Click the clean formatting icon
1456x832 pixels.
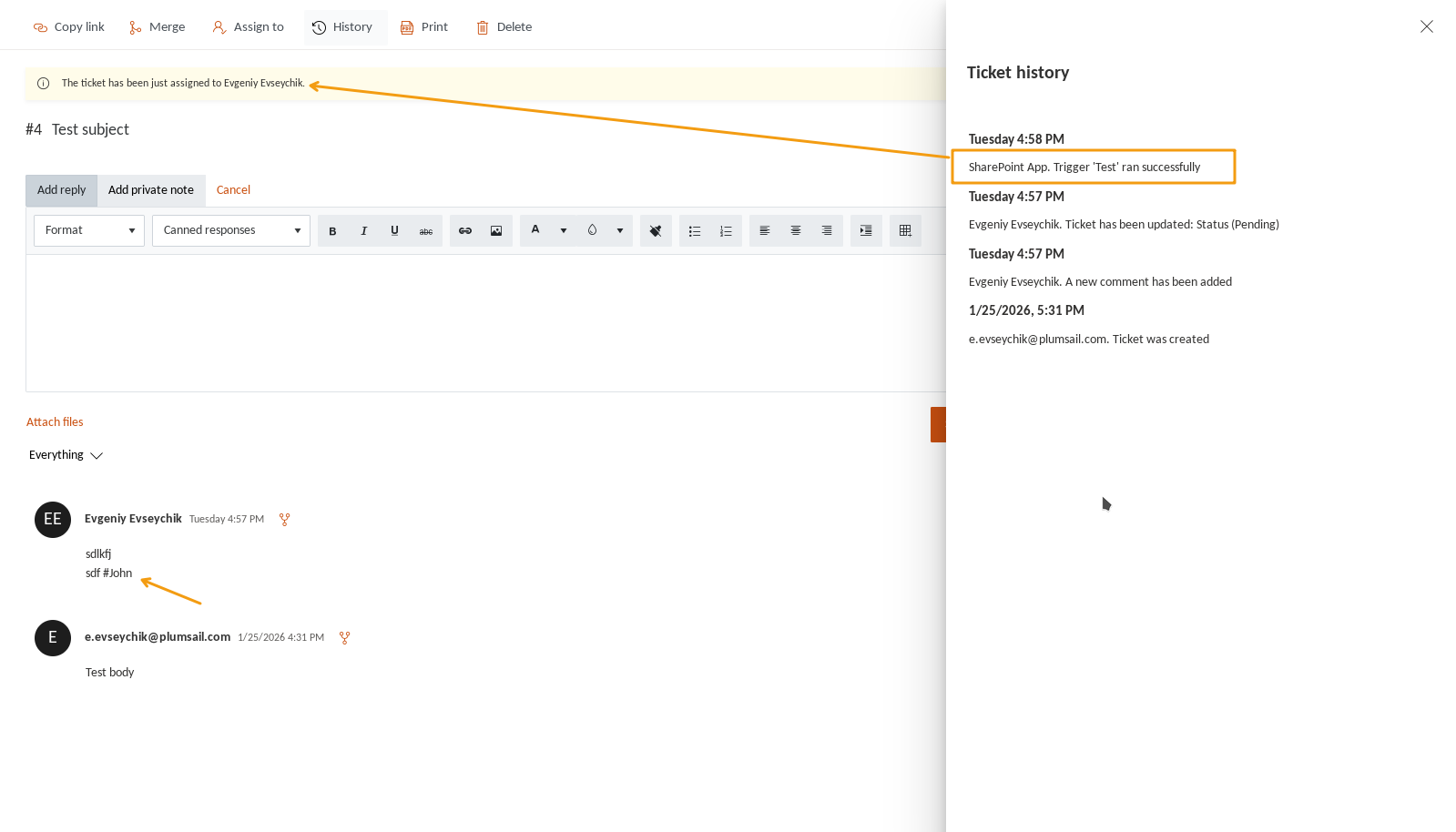656,231
